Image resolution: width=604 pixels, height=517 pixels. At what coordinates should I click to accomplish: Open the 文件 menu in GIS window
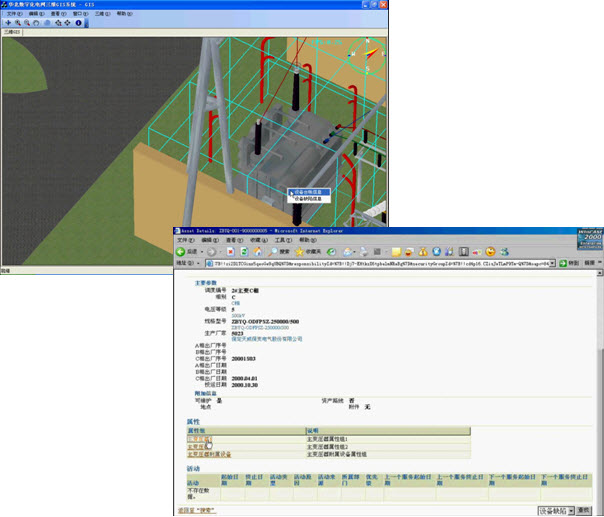[x=13, y=14]
